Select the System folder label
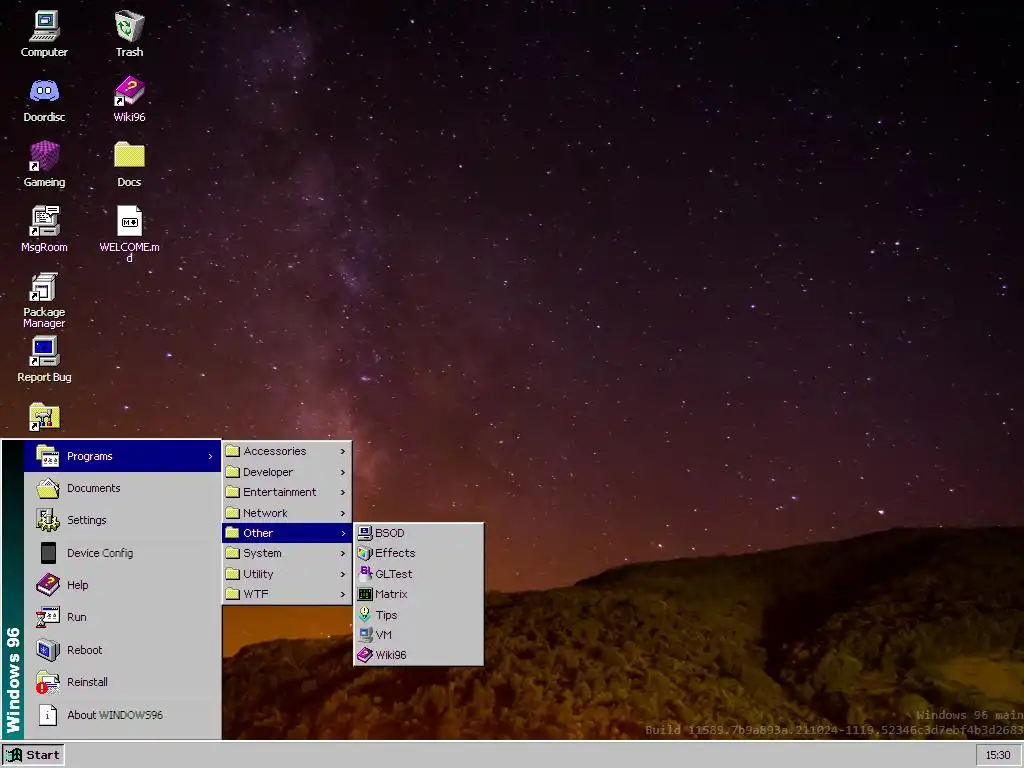This screenshot has width=1024, height=768. (x=262, y=553)
